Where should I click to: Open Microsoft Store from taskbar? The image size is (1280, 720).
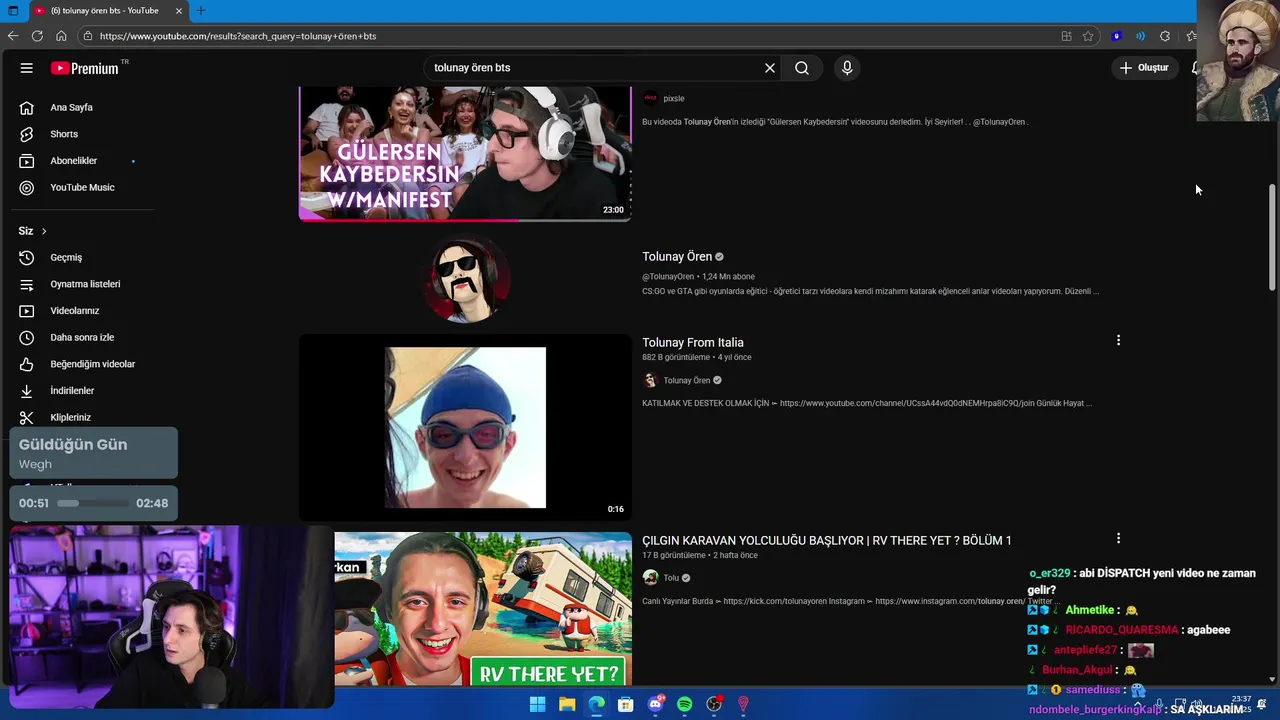(x=626, y=704)
